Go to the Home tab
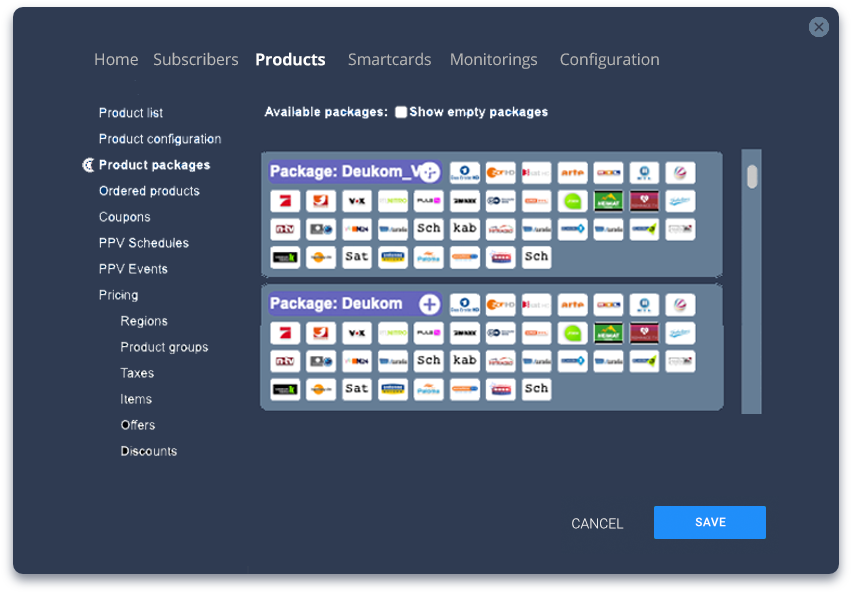The width and height of the screenshot is (852, 593). [116, 59]
